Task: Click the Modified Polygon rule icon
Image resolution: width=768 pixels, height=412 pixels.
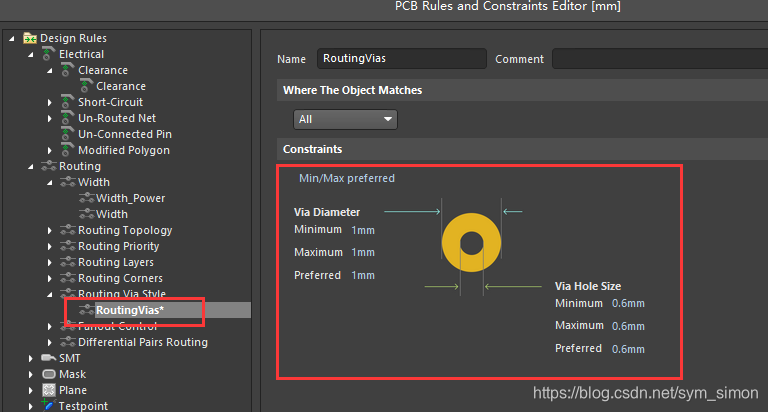Action: (x=68, y=150)
